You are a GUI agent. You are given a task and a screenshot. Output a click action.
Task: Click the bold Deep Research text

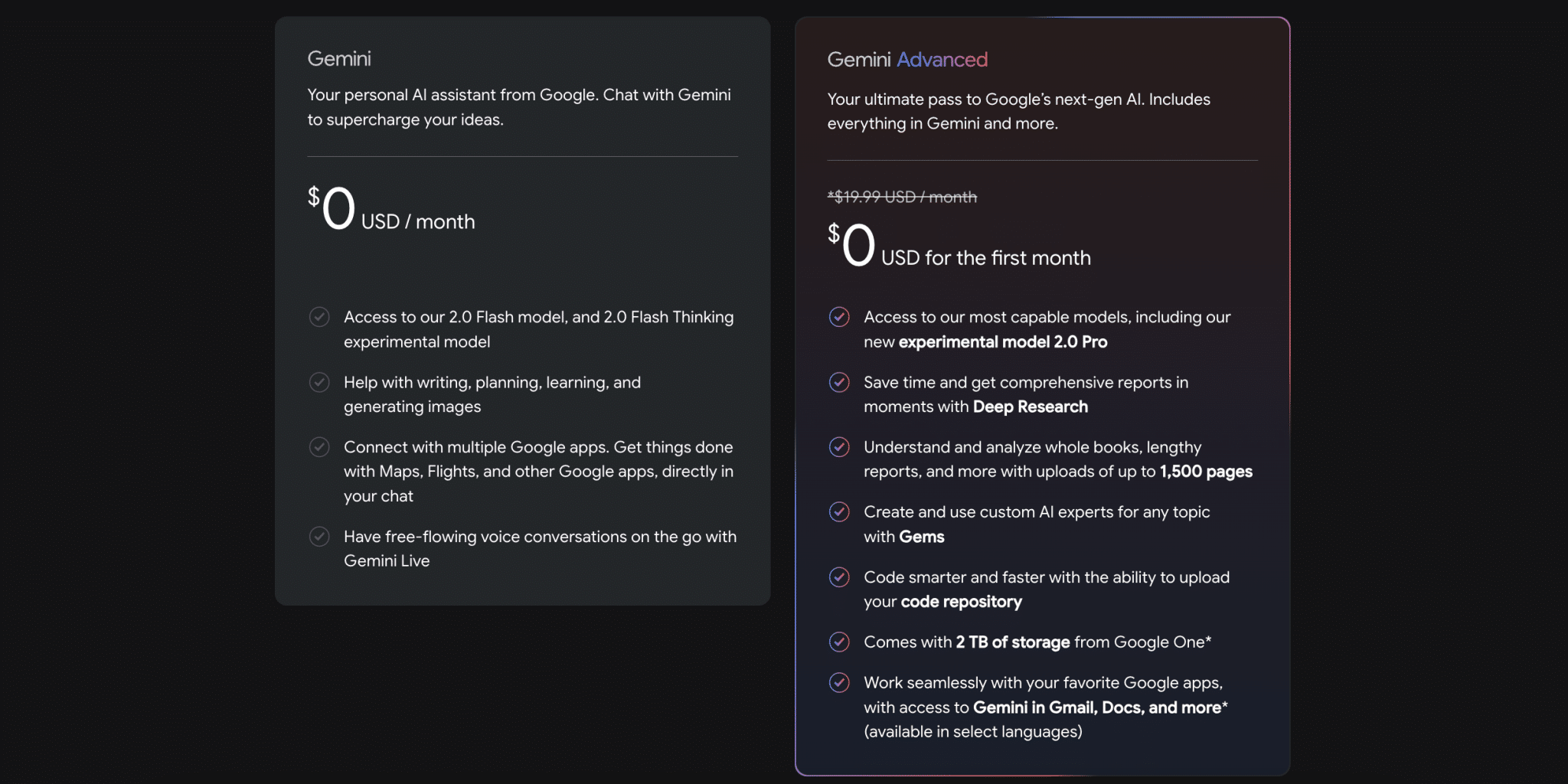click(1030, 407)
